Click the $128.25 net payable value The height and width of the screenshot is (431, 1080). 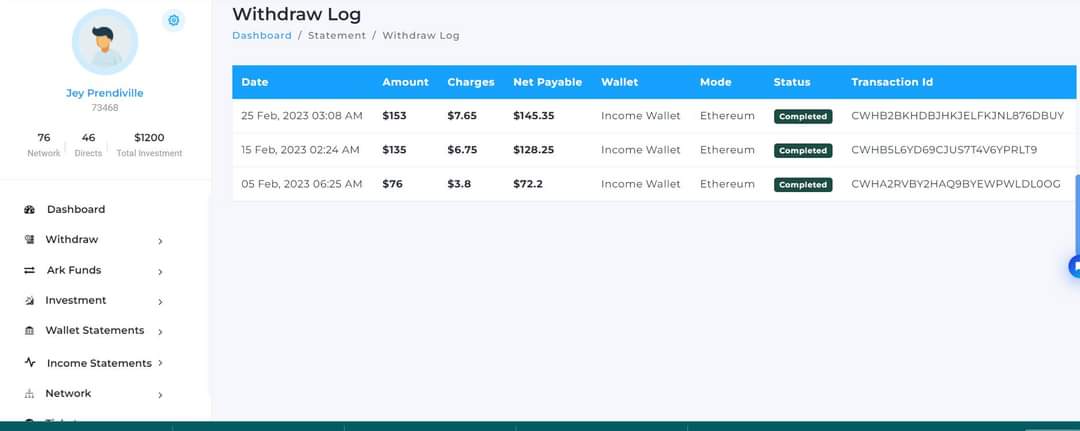tap(534, 149)
